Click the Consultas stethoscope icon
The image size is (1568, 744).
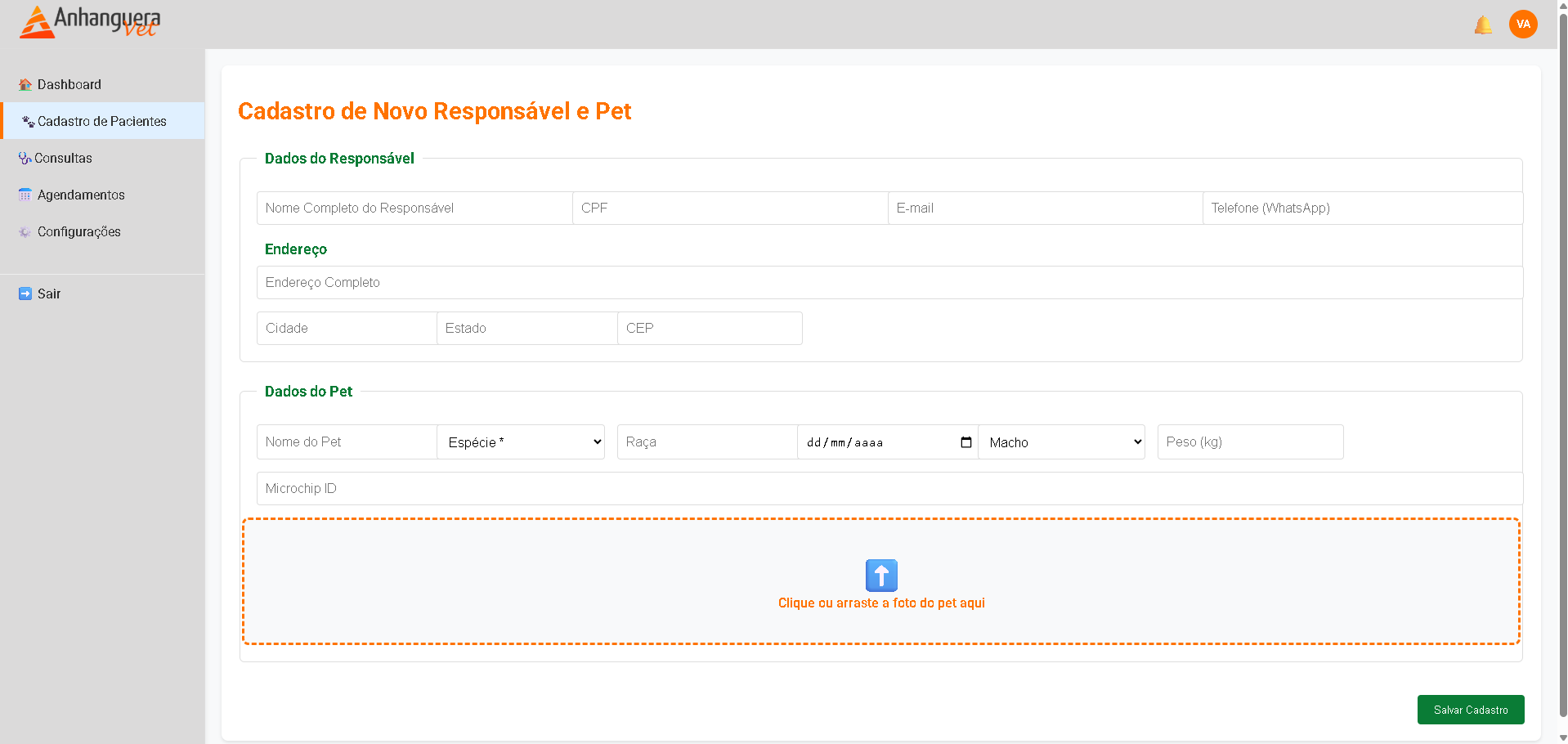tap(25, 159)
